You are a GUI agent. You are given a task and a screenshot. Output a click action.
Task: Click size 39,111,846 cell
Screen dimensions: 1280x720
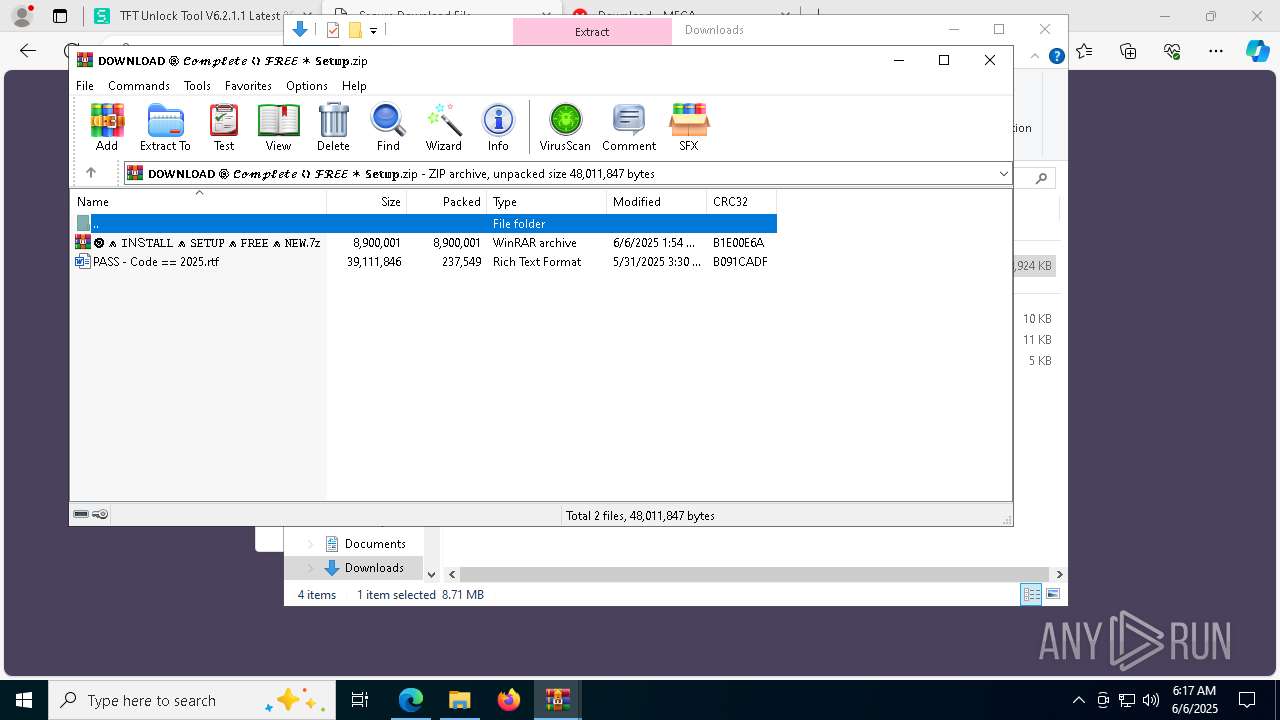tap(374, 261)
